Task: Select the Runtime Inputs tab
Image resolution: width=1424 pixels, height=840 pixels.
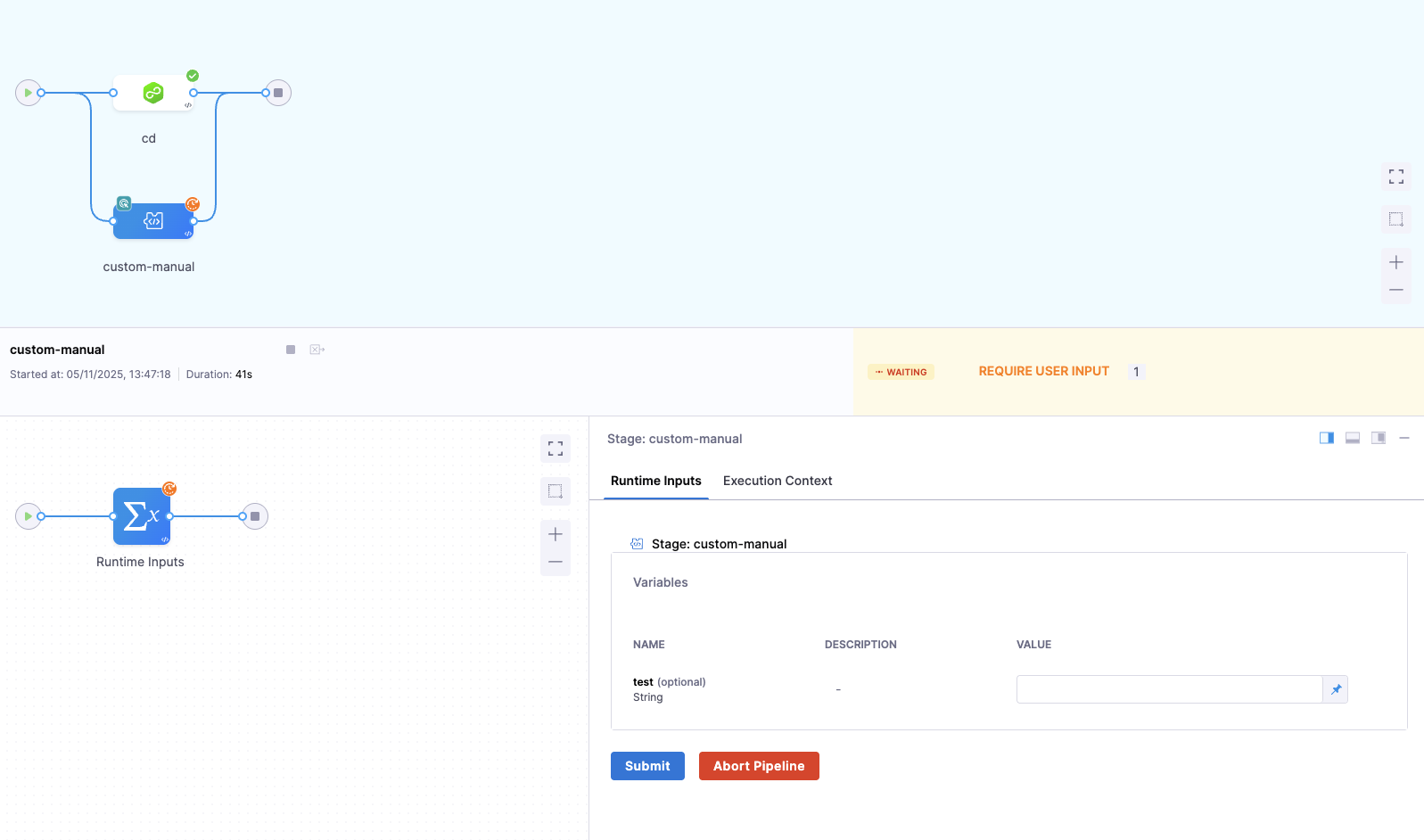Action: click(x=655, y=481)
